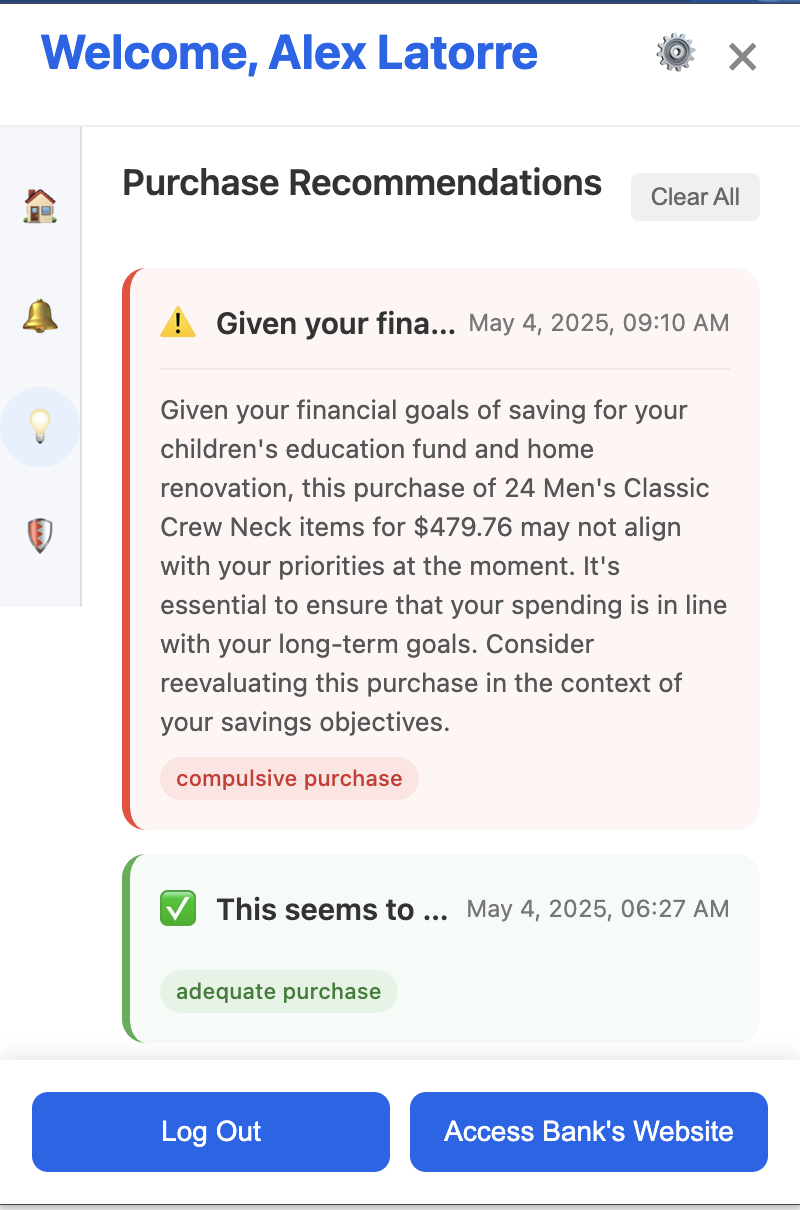Click the yellow warning triangle icon

tap(178, 323)
